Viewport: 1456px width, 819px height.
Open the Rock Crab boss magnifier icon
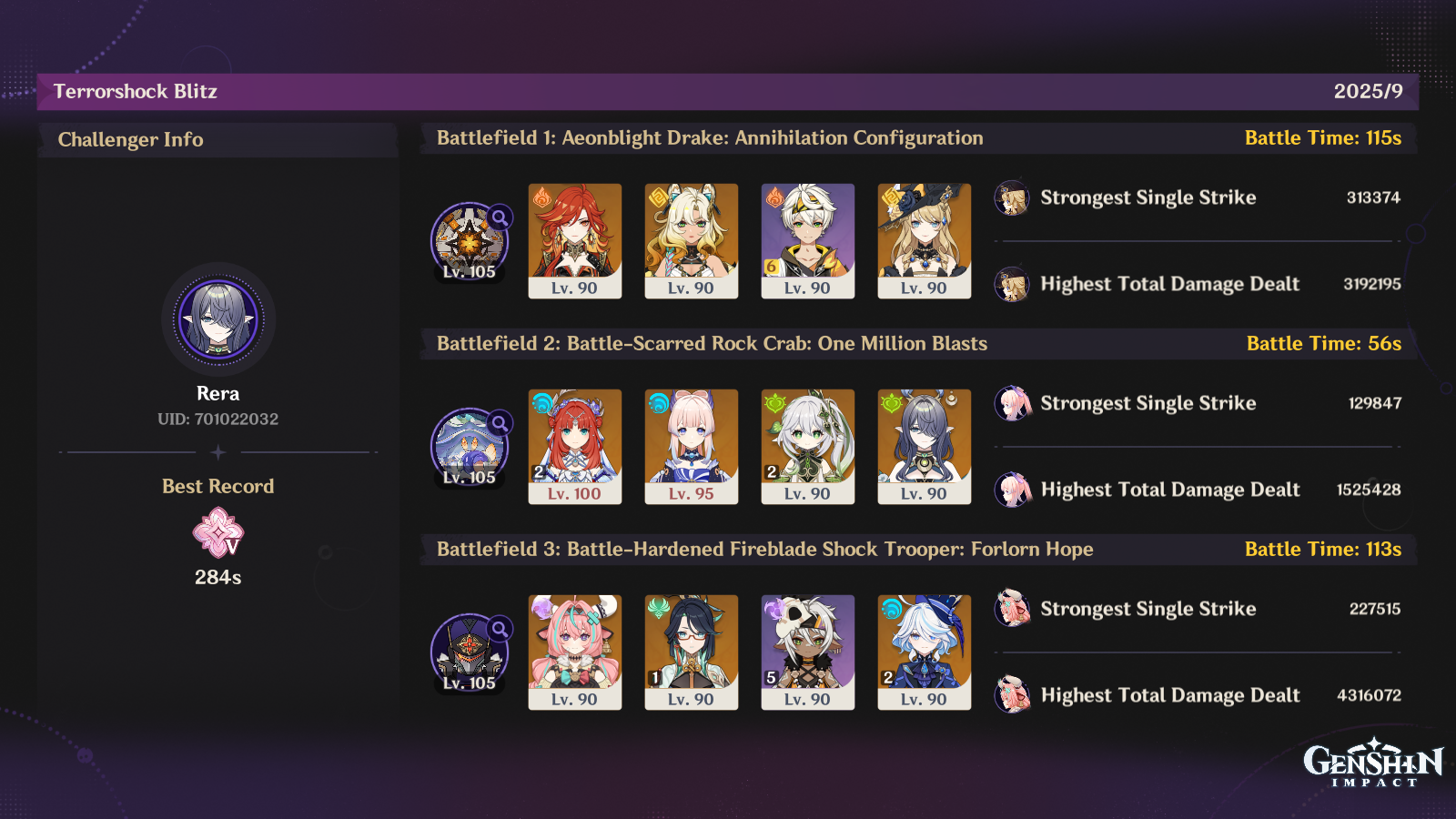[500, 423]
